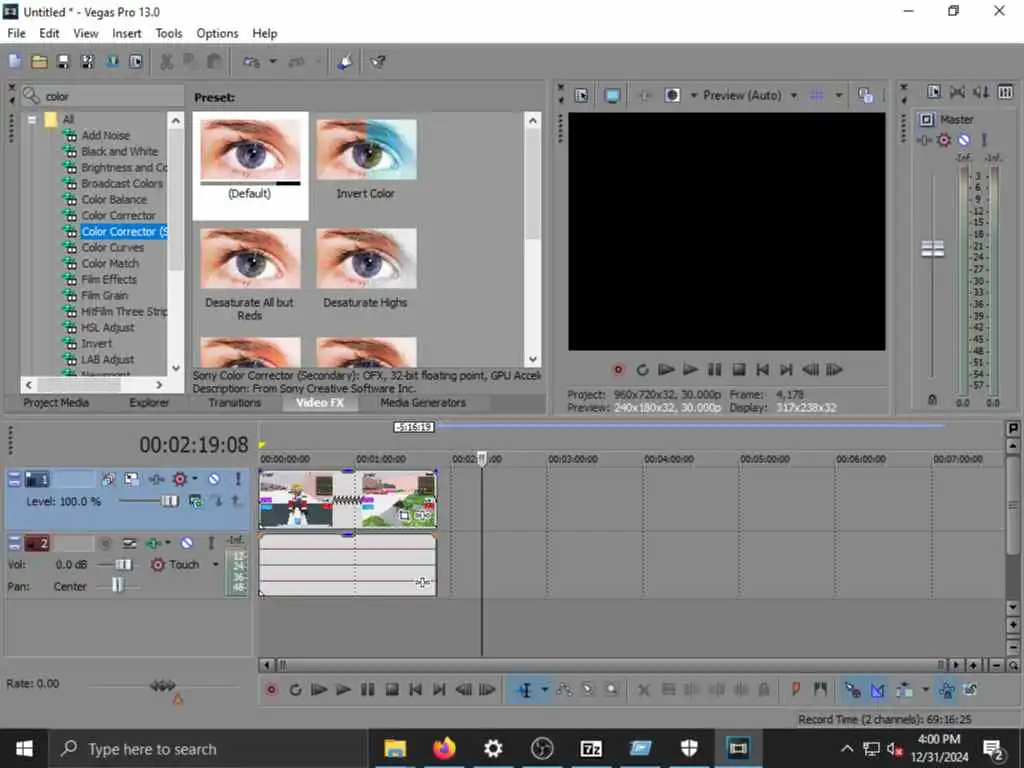Screen dimensions: 1024x768
Task: Toggle Enable Snapping in timeline toolbar
Action: pyautogui.click(x=853, y=690)
